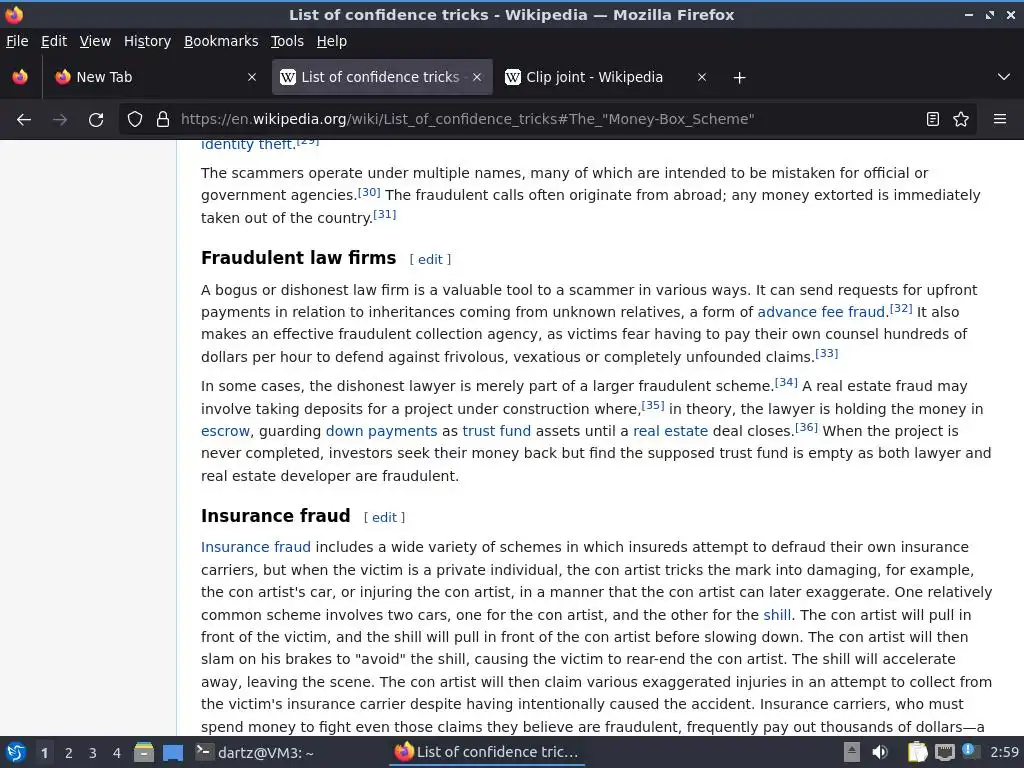
Task: Close the Clip joint tab
Action: click(x=702, y=77)
